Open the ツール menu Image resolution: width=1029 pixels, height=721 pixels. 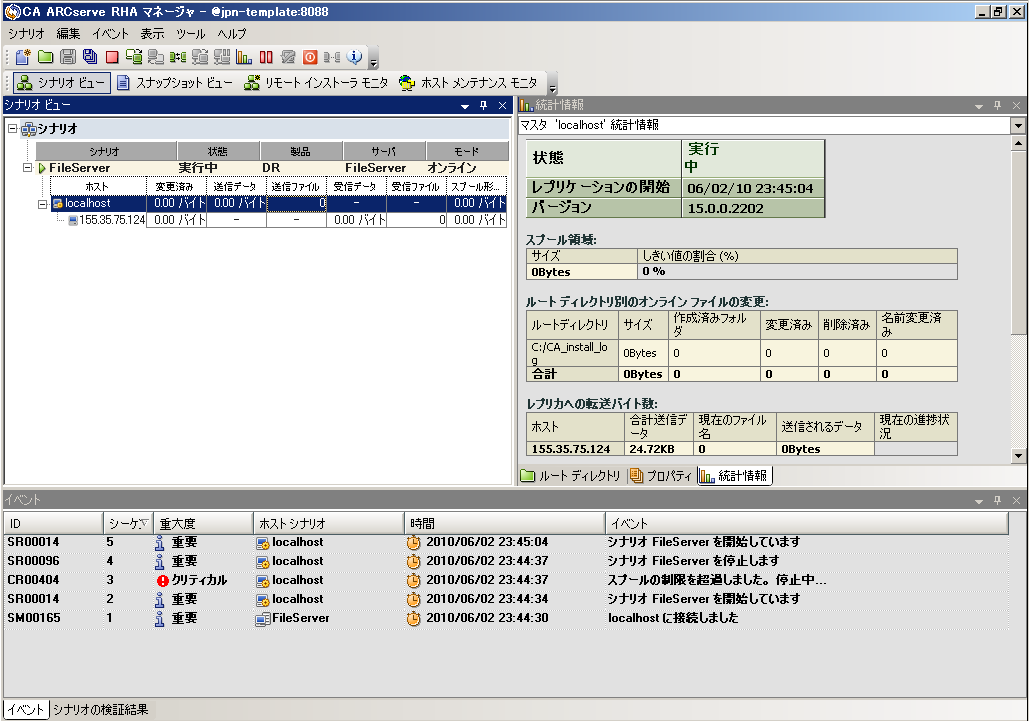(189, 34)
